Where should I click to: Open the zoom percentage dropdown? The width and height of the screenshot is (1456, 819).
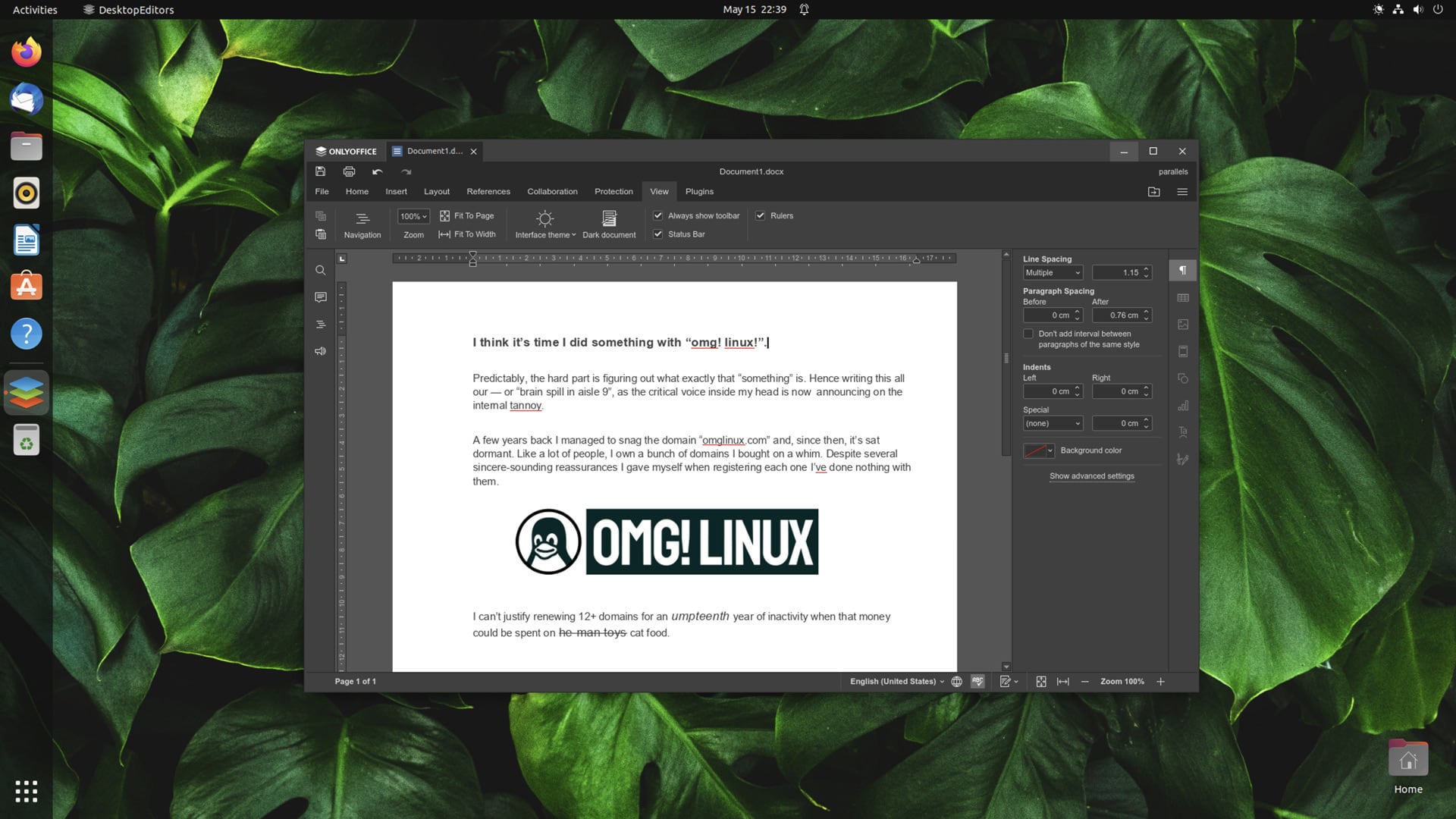point(414,216)
